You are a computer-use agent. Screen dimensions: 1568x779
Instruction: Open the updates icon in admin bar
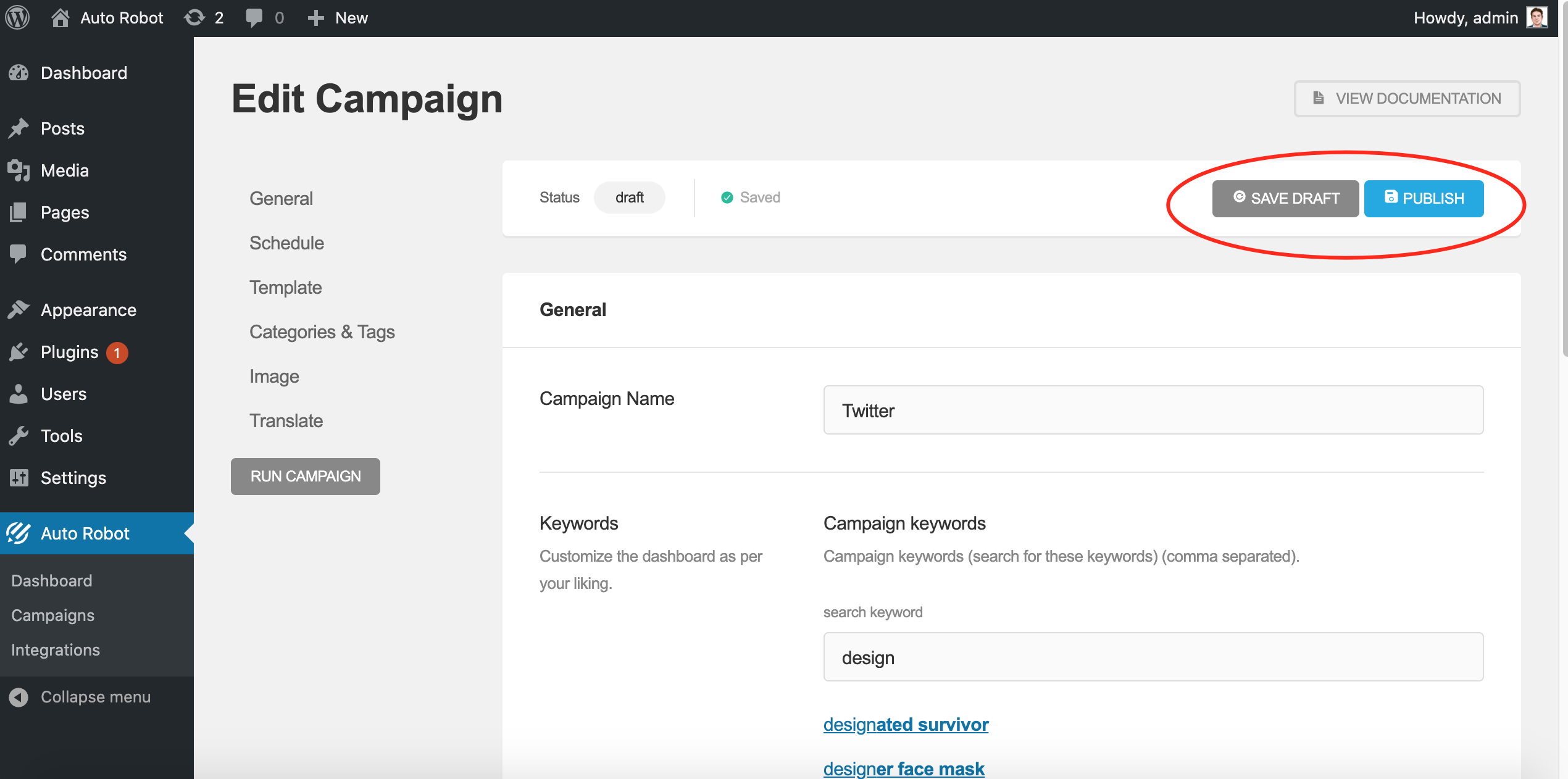click(x=195, y=17)
